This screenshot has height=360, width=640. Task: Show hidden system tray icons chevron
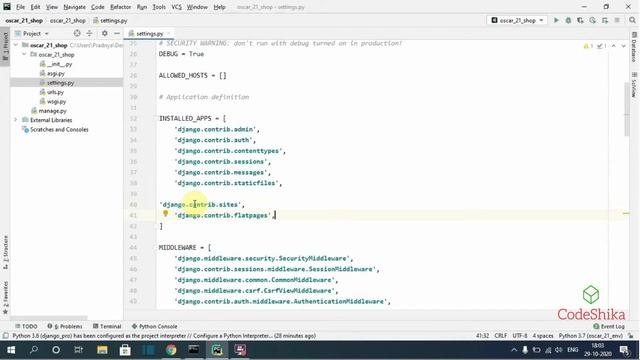pos(514,350)
